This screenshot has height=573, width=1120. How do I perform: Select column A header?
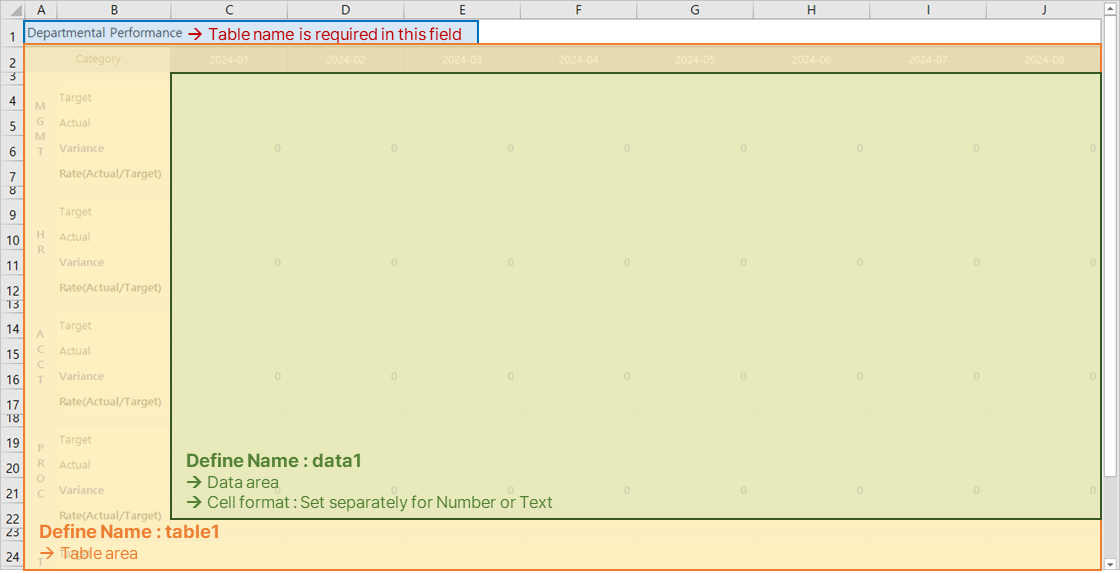click(41, 10)
